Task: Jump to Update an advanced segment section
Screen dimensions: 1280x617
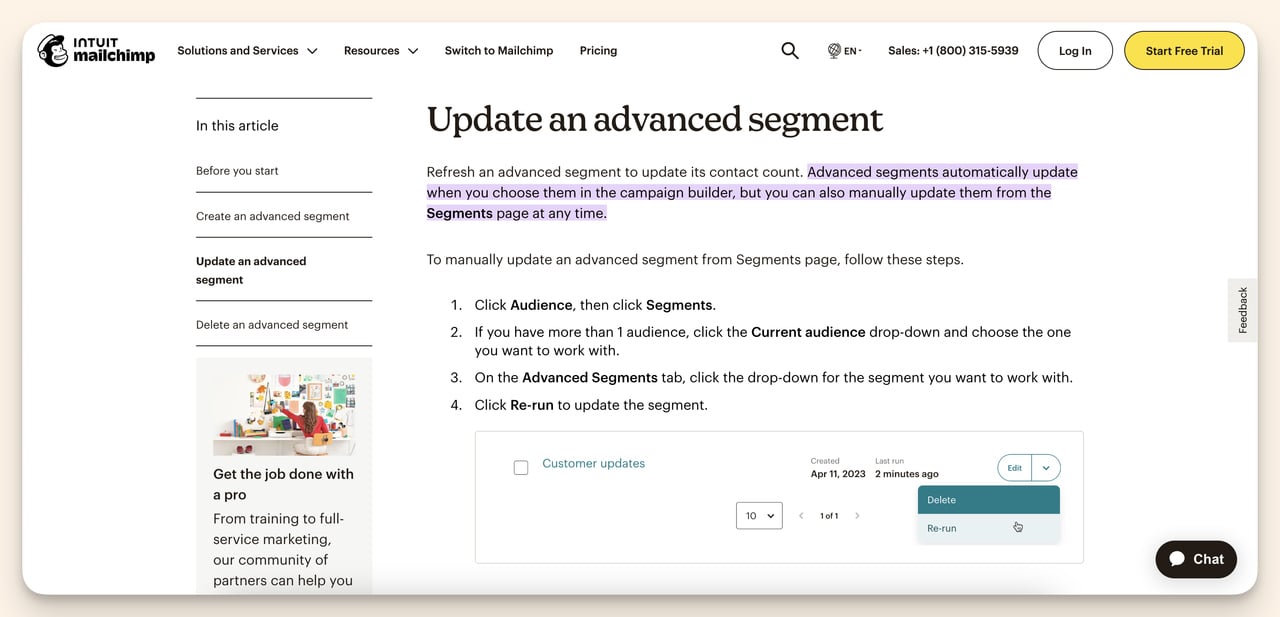Action: point(251,270)
